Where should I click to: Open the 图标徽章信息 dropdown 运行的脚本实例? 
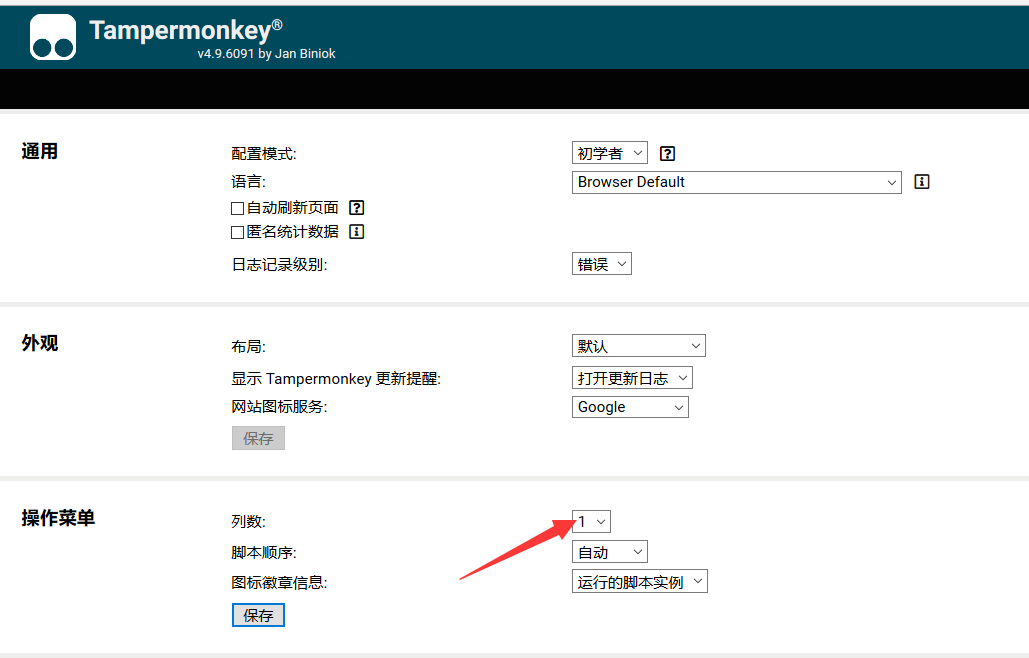pos(640,581)
